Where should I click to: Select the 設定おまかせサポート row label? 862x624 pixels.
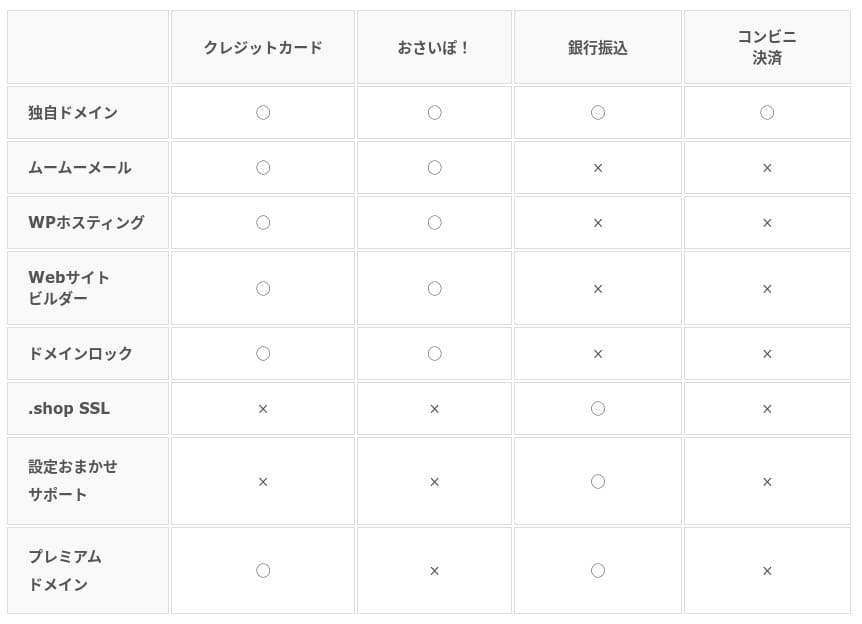73,481
